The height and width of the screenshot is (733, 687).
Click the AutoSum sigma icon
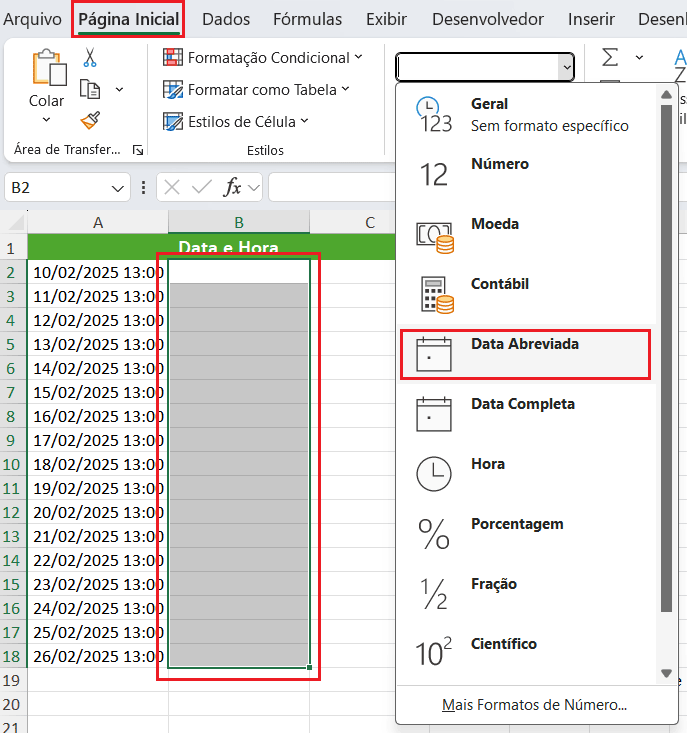610,58
